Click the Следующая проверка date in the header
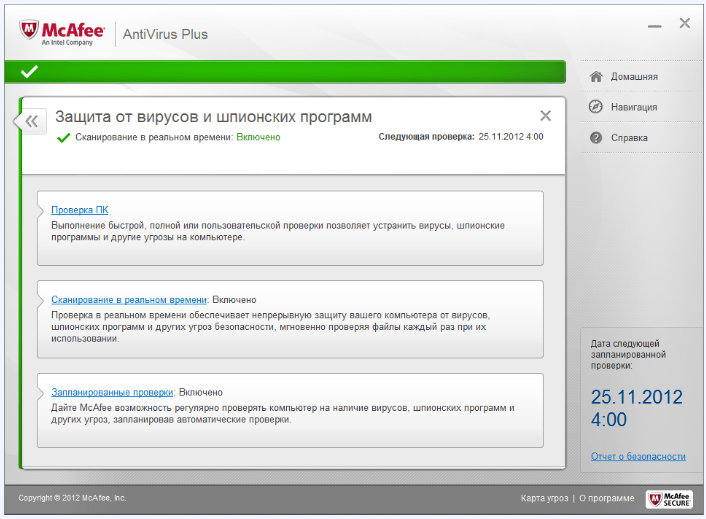 click(x=511, y=137)
